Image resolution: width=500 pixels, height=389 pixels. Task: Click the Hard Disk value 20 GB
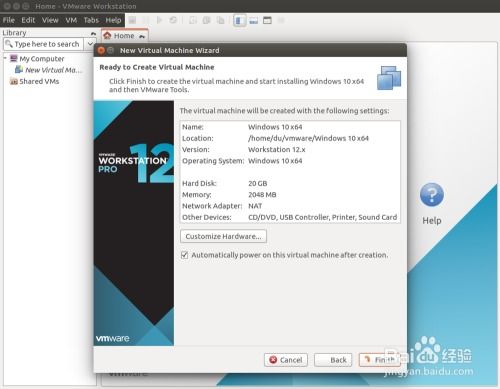(258, 183)
